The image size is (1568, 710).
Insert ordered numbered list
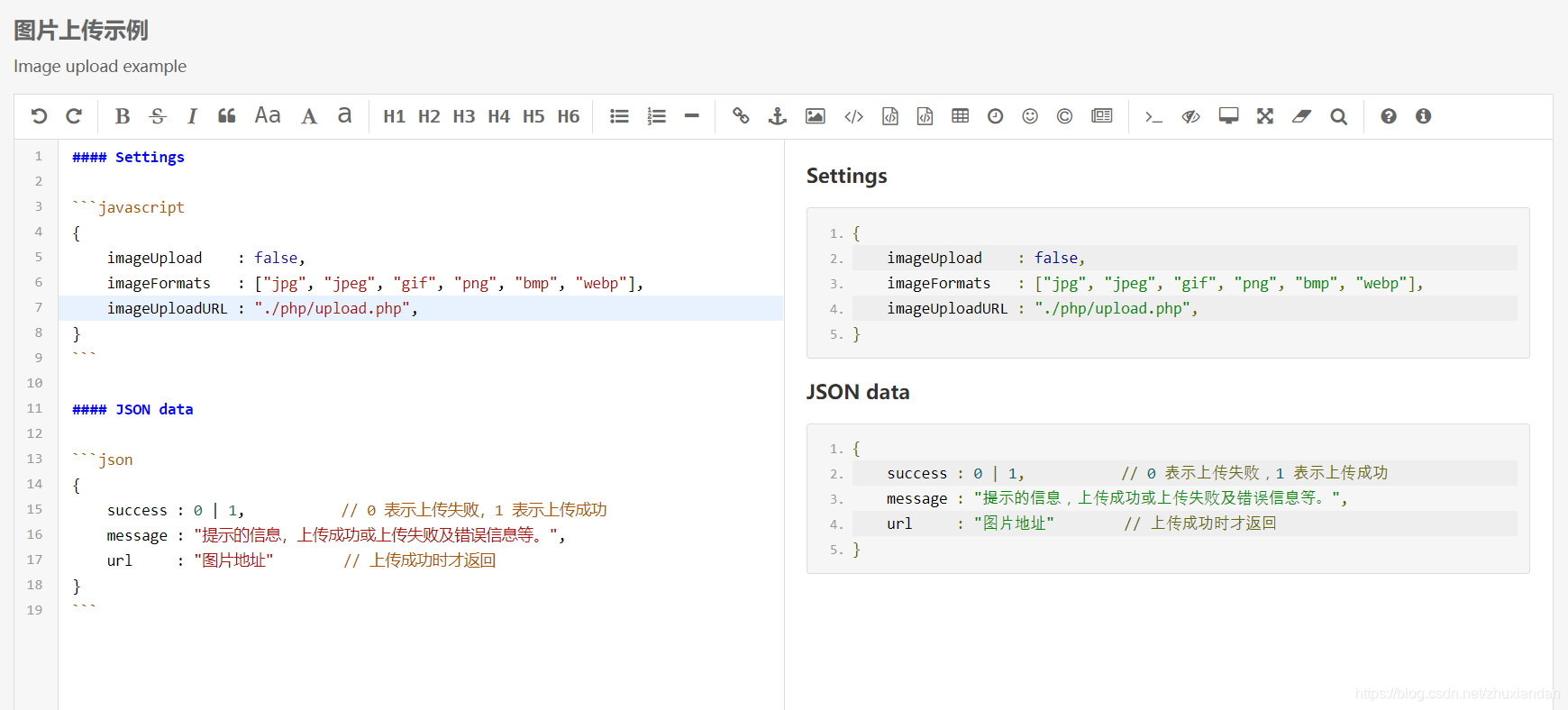coord(657,116)
